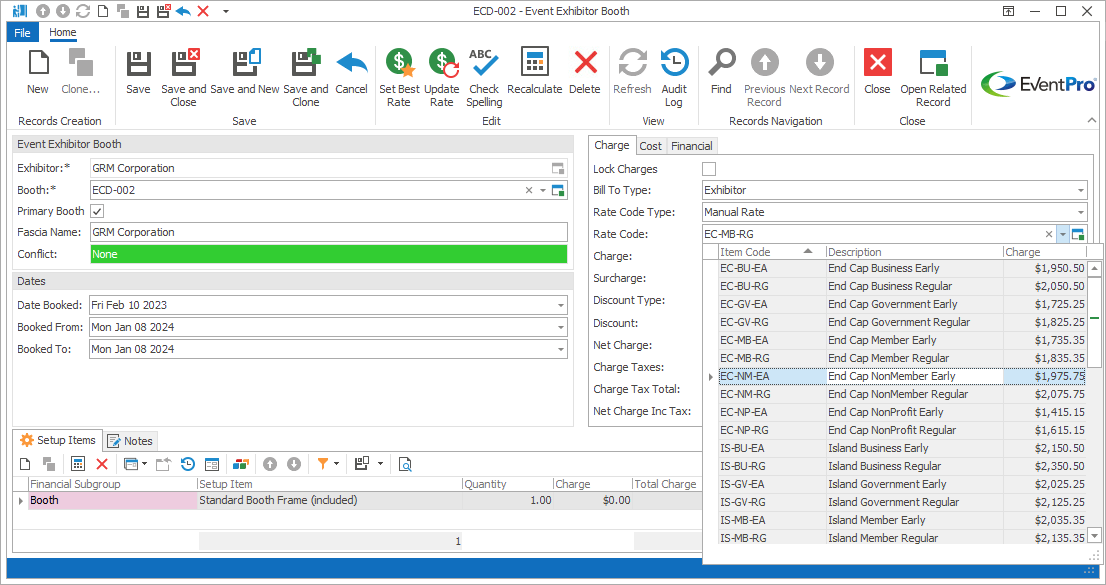Click the rate list vertical scrollbar thumb
The width and height of the screenshot is (1106, 585).
point(1095,321)
